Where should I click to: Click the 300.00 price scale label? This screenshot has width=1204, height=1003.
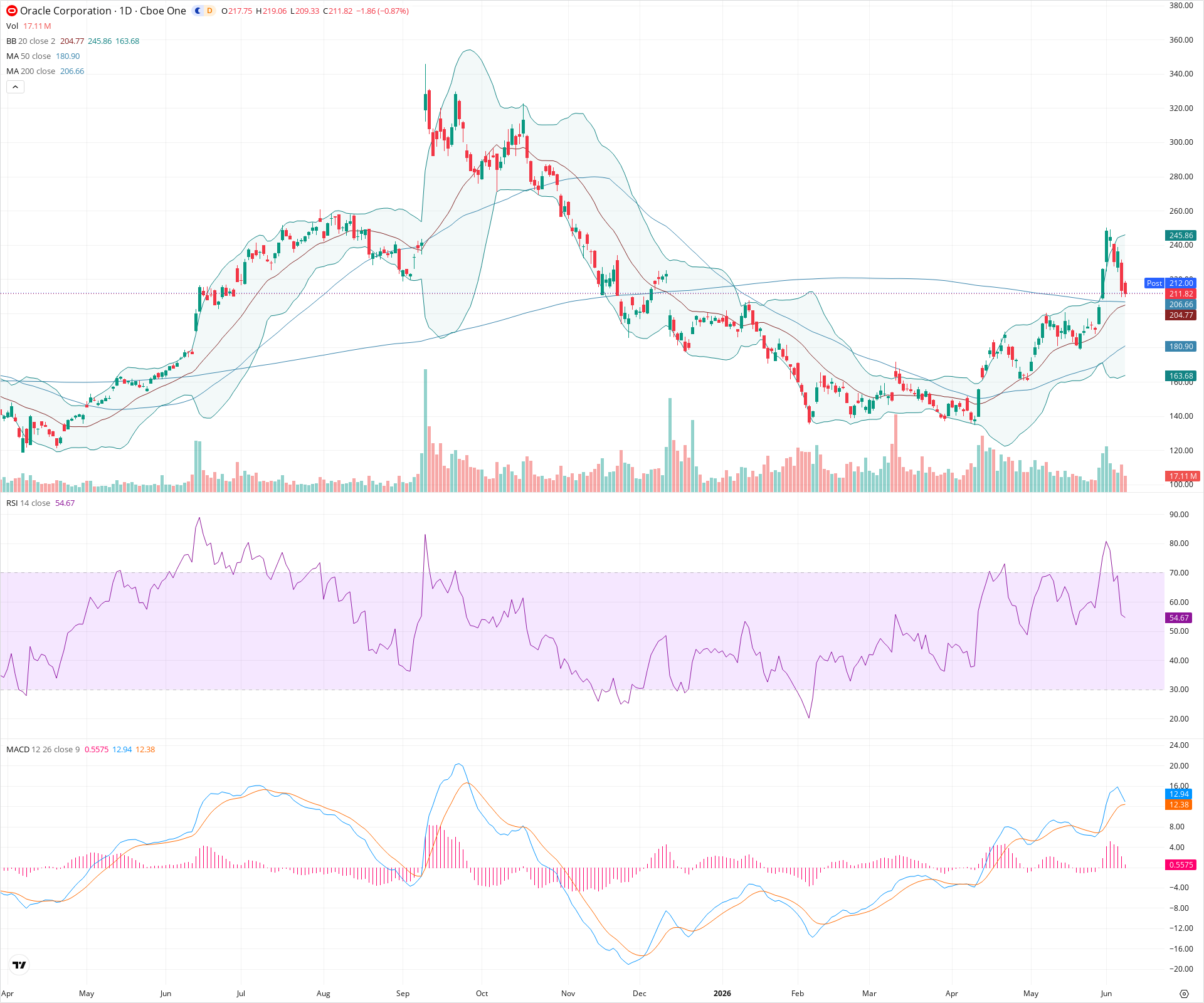1181,142
